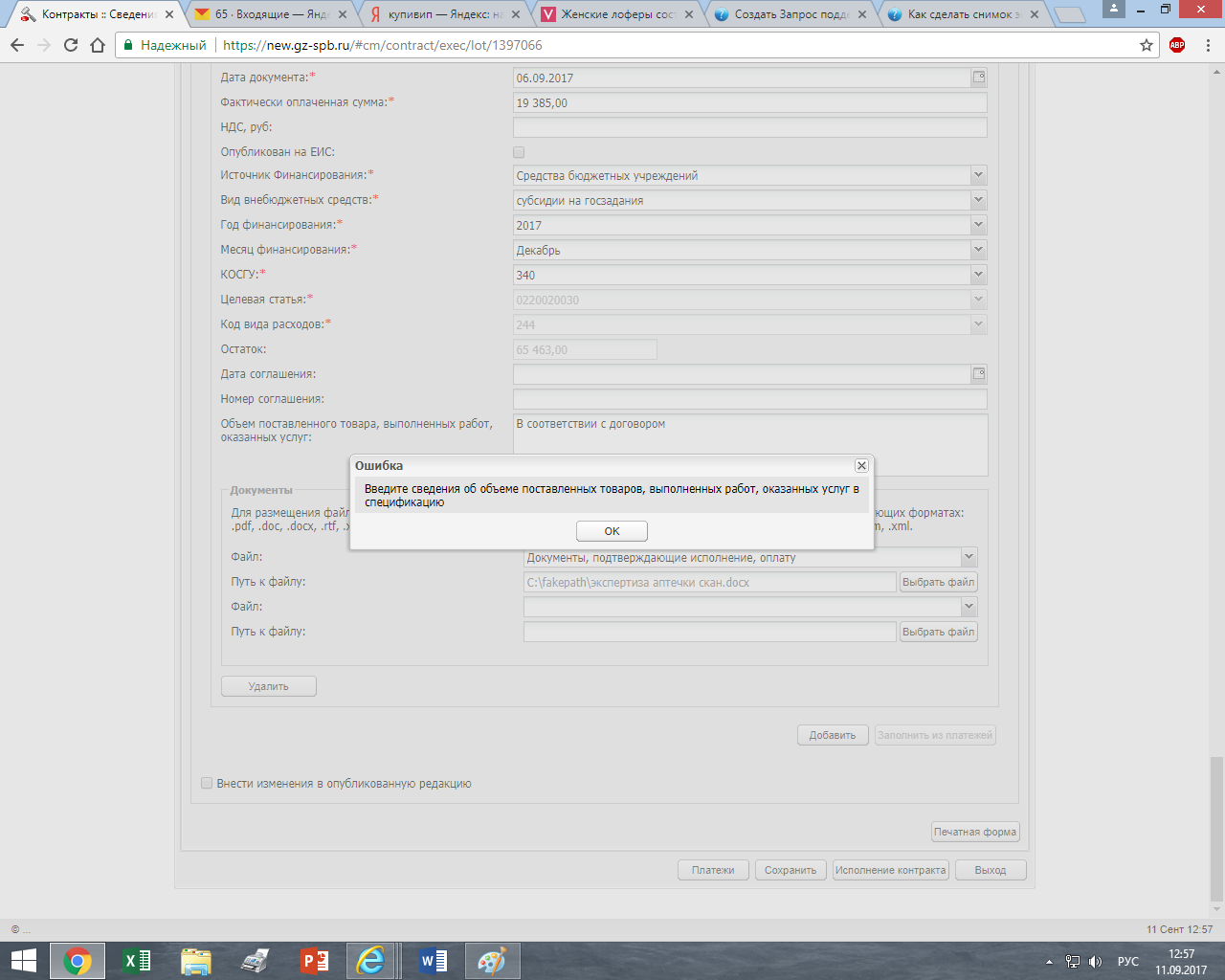Go to the browser home page

coord(98,45)
